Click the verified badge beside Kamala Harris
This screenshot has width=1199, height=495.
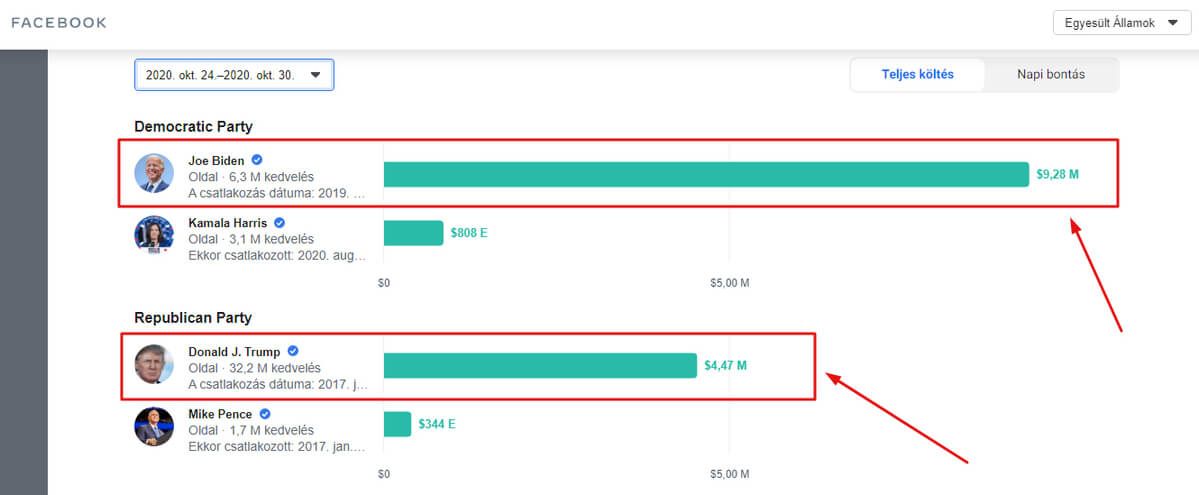[280, 222]
